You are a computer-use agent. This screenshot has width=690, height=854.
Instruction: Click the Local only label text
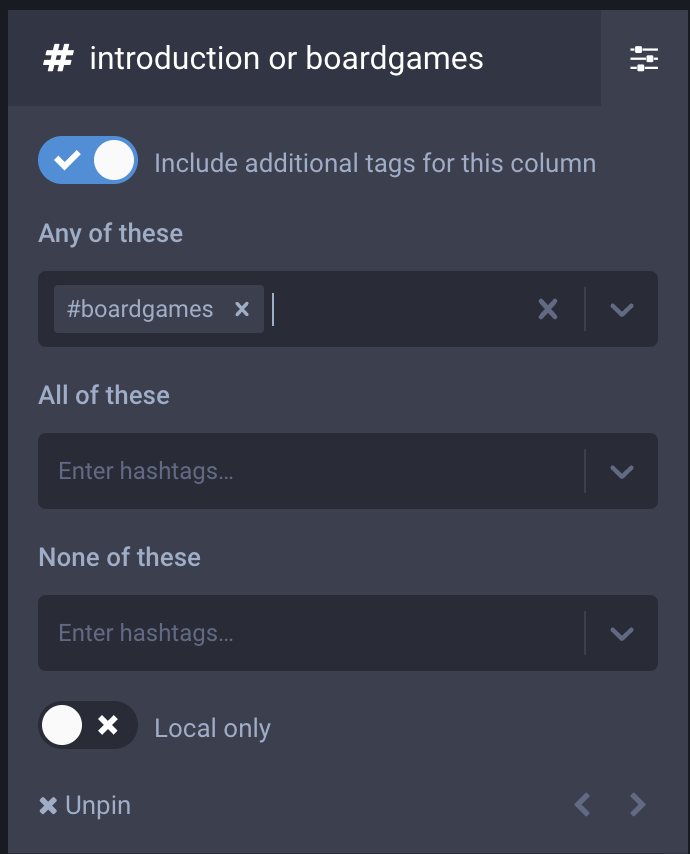click(x=212, y=728)
